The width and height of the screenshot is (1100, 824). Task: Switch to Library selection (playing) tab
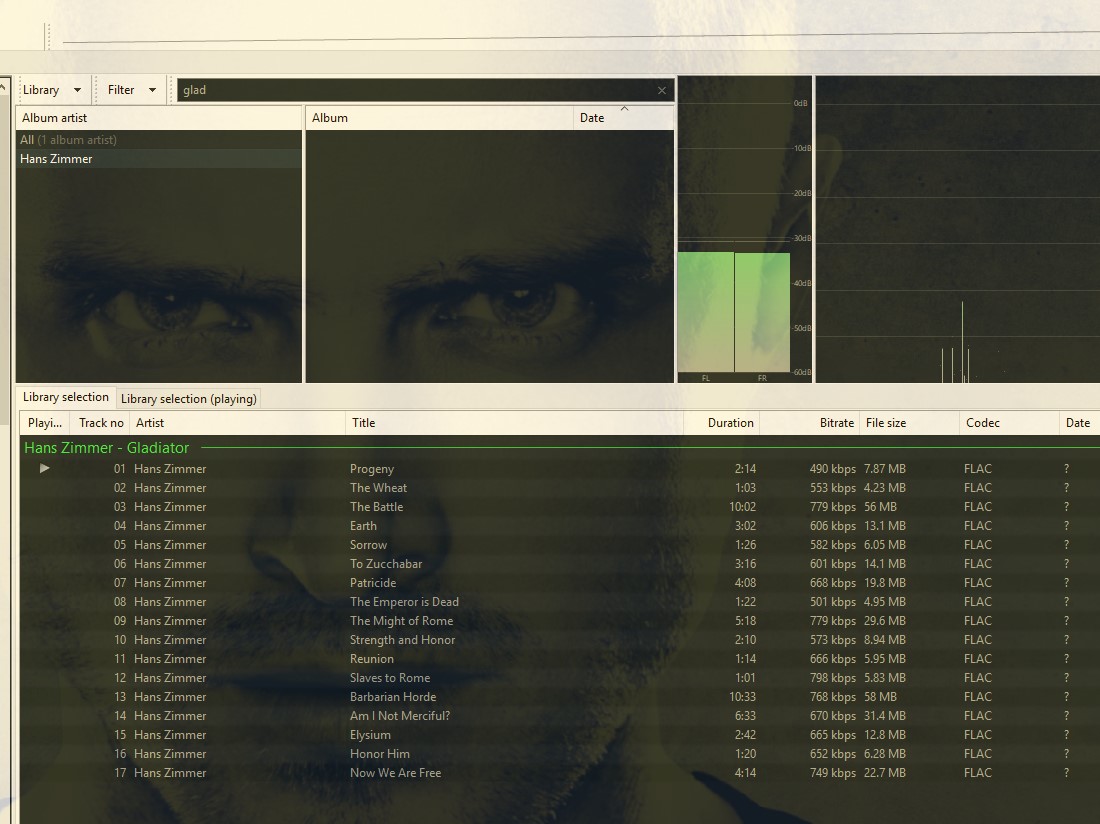coord(189,398)
